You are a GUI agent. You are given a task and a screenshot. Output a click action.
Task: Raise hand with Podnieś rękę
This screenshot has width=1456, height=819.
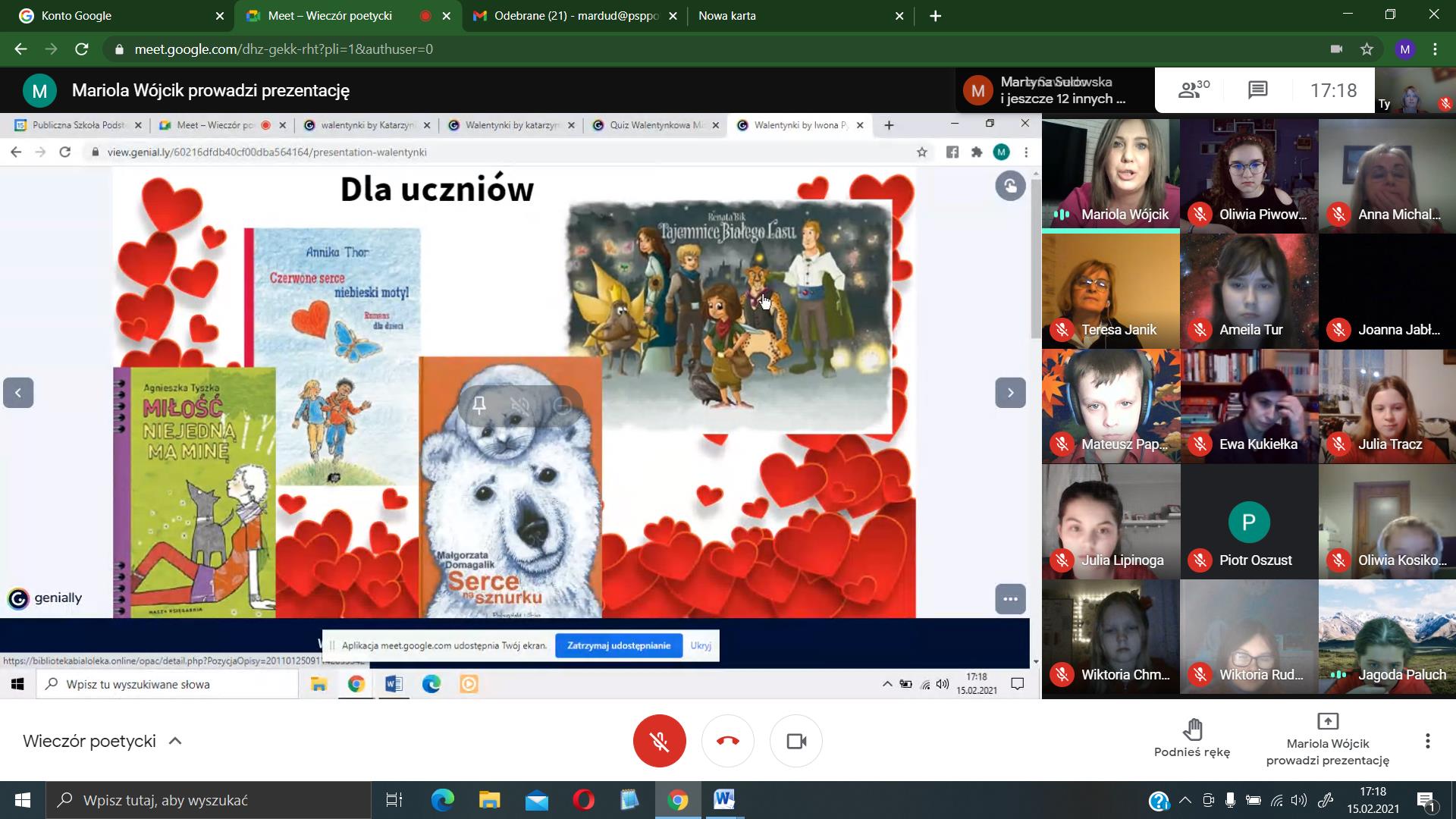pos(1192,738)
